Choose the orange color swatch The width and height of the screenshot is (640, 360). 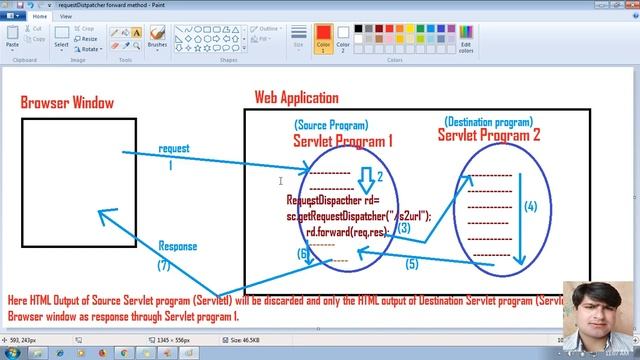coord(400,28)
